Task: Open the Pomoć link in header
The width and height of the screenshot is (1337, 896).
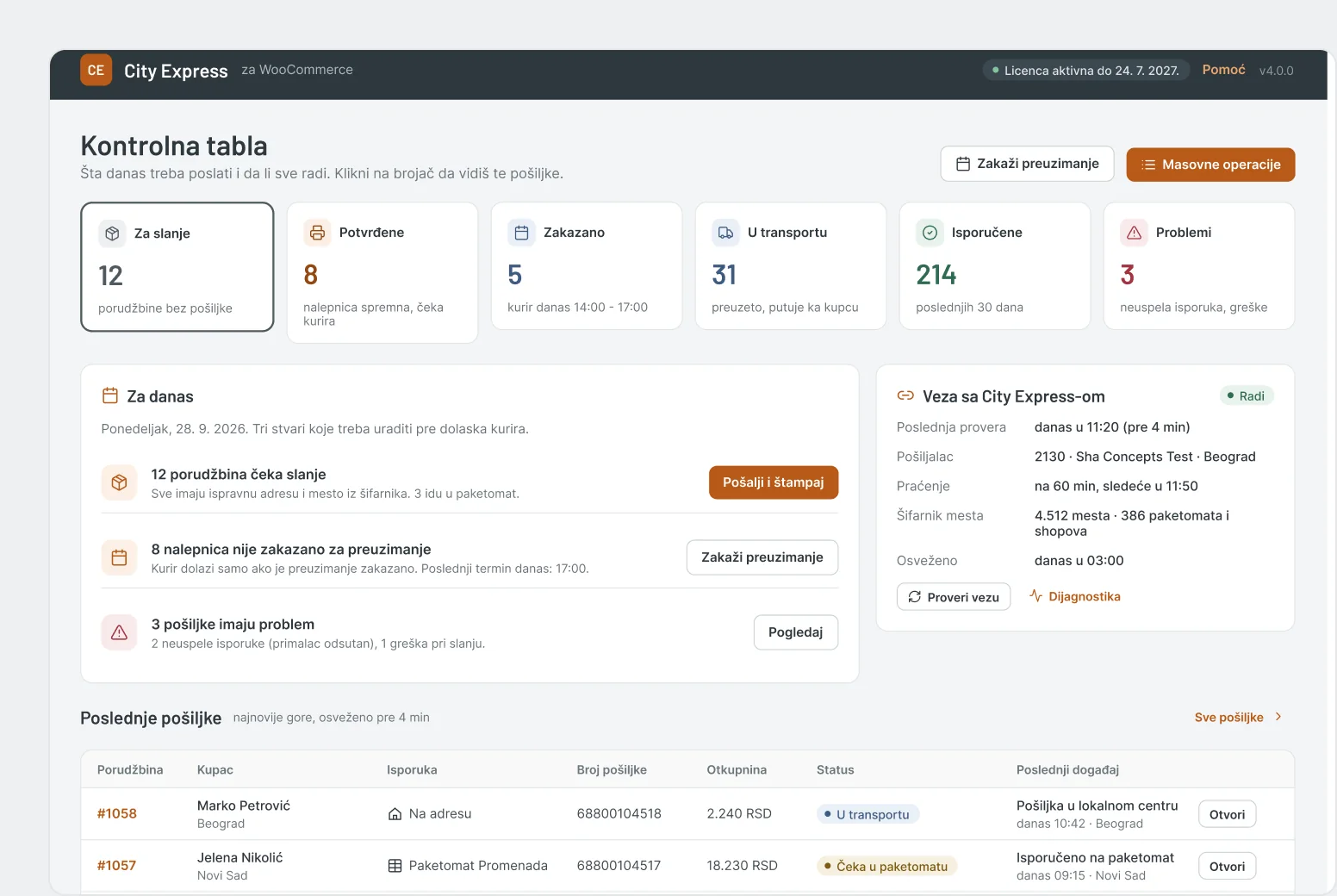Action: tap(1223, 70)
